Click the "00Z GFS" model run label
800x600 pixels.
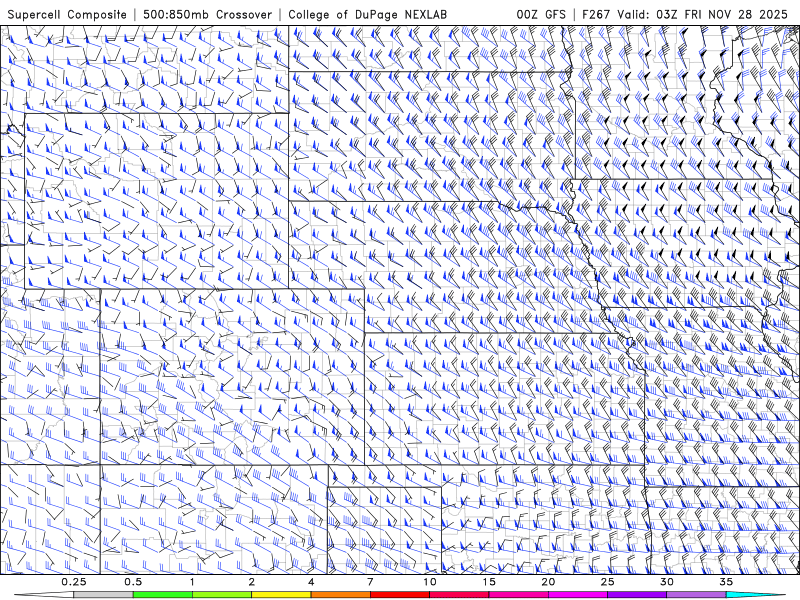[x=541, y=14]
